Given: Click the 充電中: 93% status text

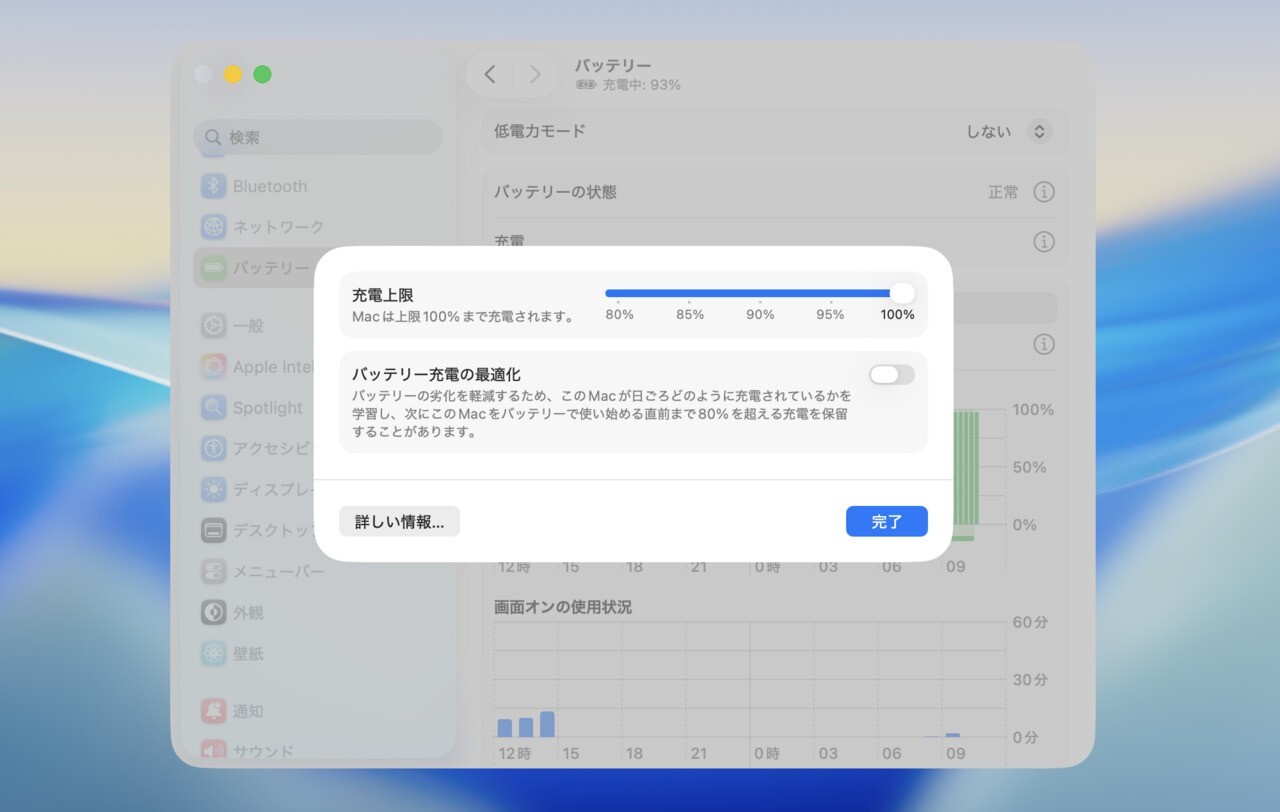Looking at the screenshot, I should click(x=641, y=85).
